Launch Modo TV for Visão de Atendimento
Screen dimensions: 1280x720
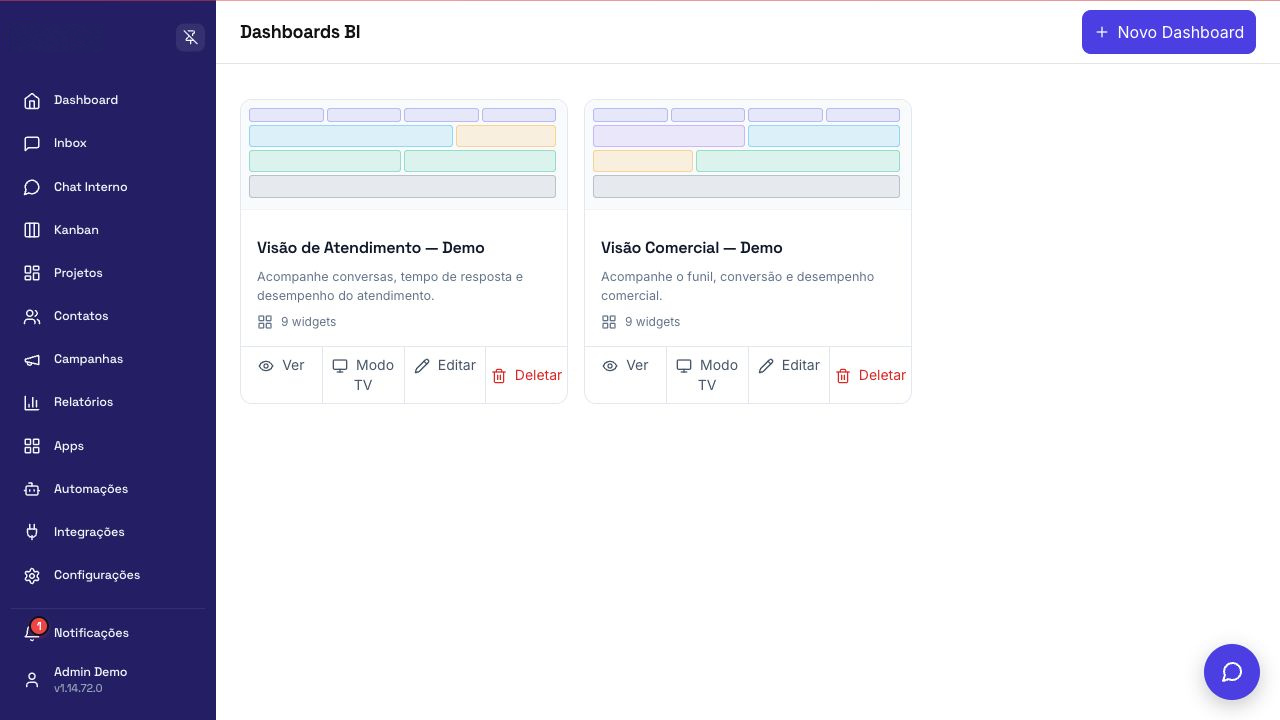pyautogui.click(x=363, y=375)
